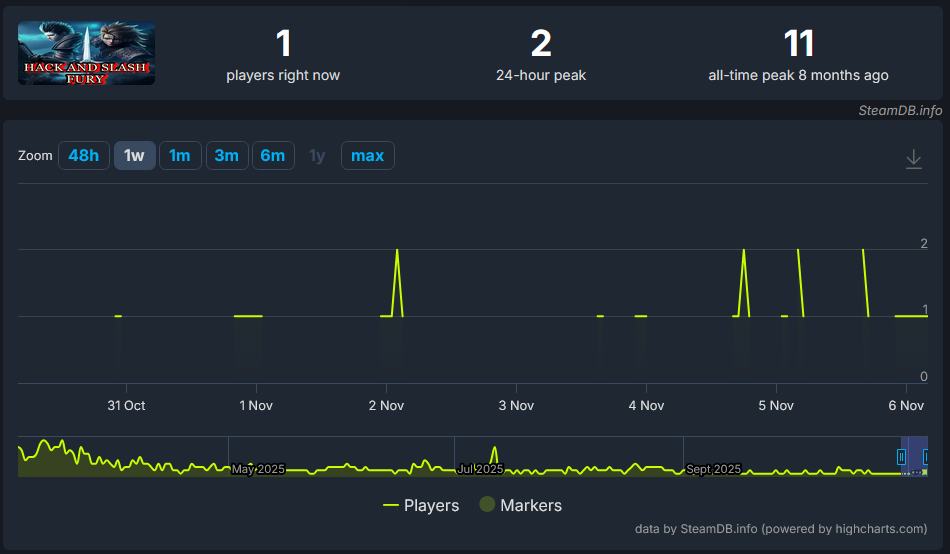
Task: Switch the chart zoom to 1m
Action: point(180,156)
